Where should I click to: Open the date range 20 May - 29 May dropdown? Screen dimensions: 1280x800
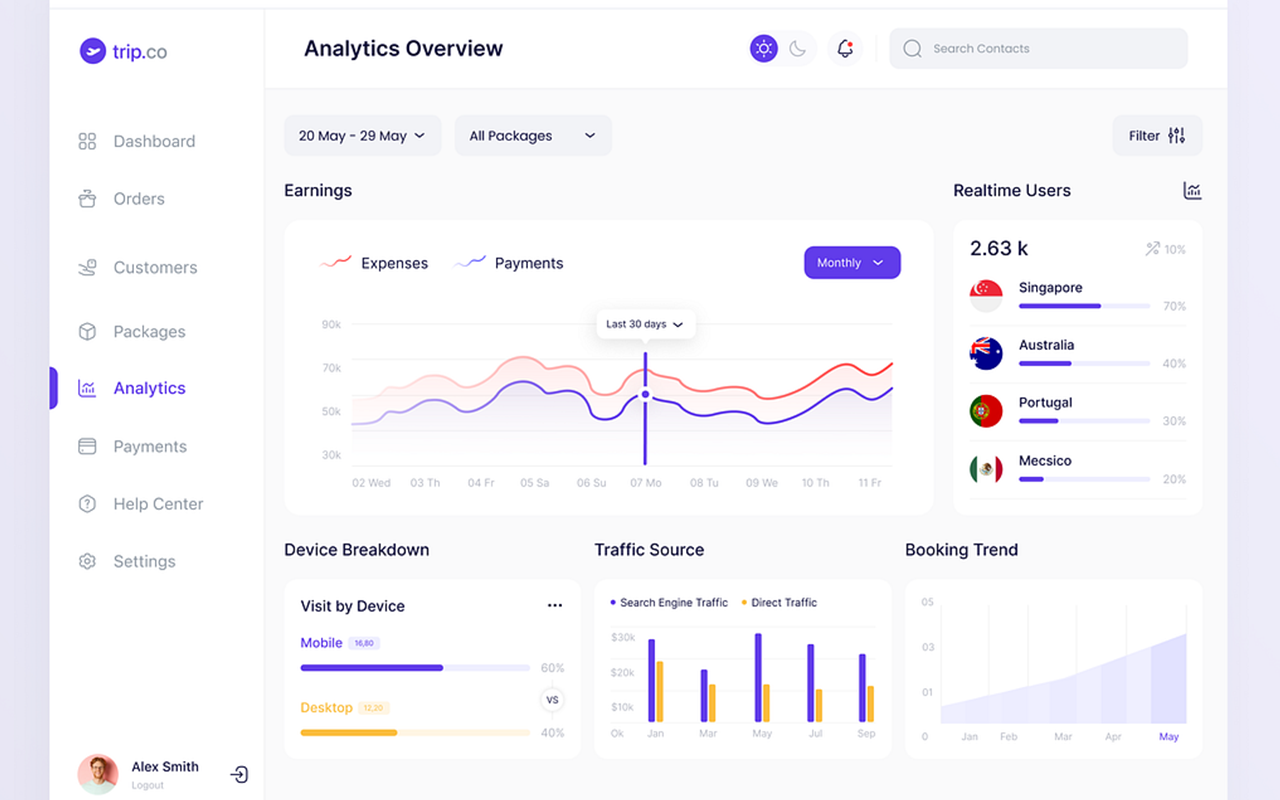tap(362, 135)
